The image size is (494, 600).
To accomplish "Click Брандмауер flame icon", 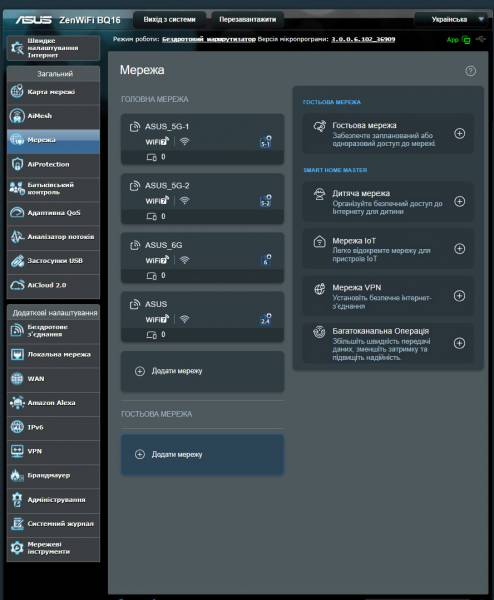I will 17,475.
